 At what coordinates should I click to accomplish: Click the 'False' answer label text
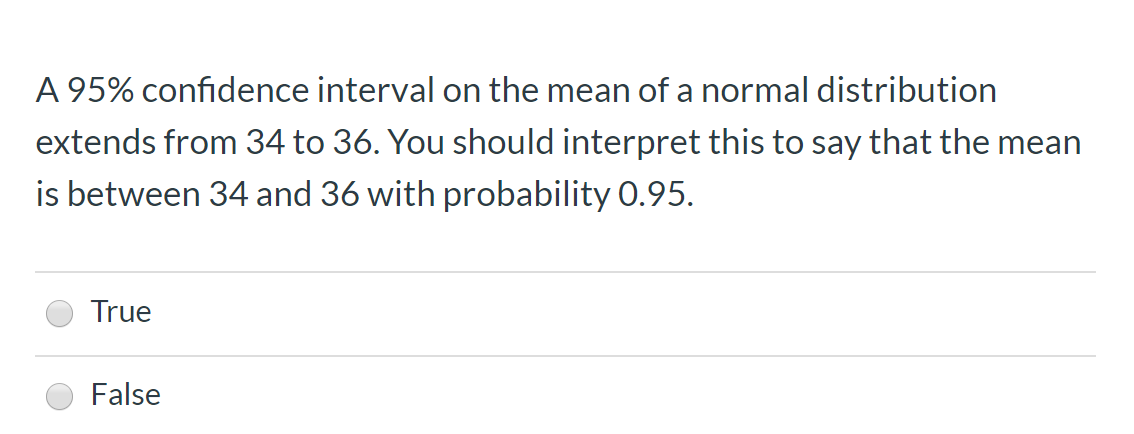pos(126,395)
